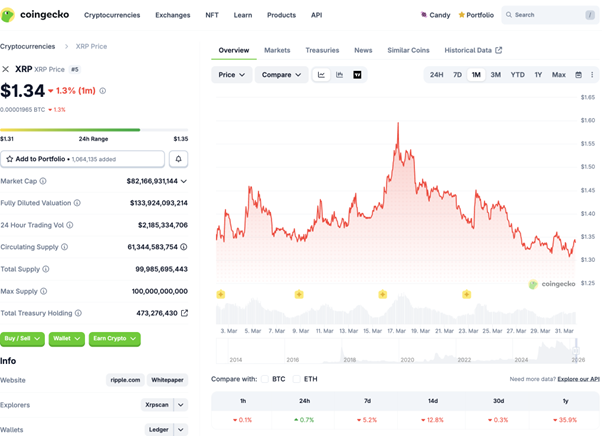This screenshot has height=436, width=602.
Task: Open Total Treasury Holding external link icon
Action: pyautogui.click(x=183, y=313)
